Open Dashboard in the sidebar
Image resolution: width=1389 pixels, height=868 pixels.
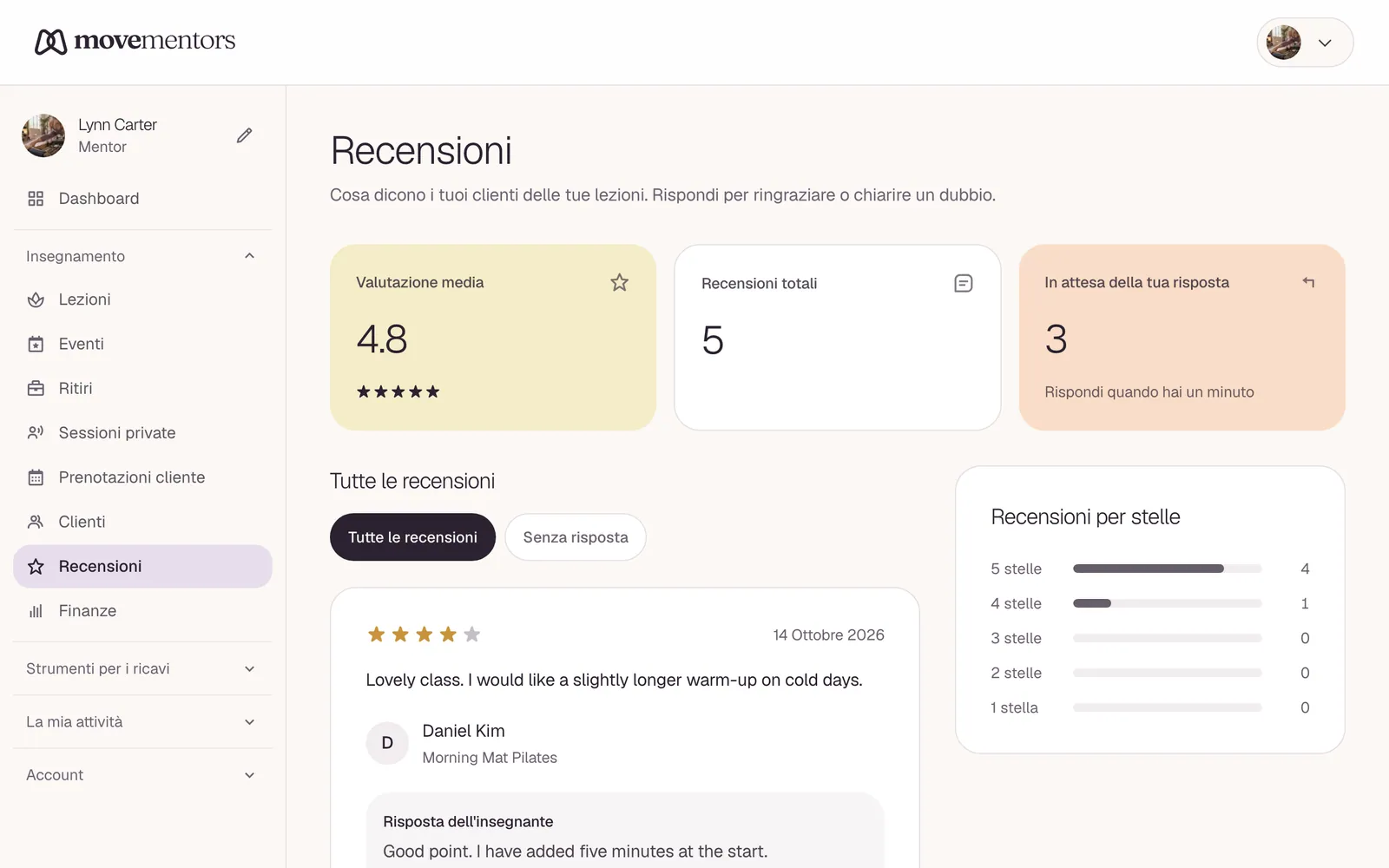[x=143, y=199]
